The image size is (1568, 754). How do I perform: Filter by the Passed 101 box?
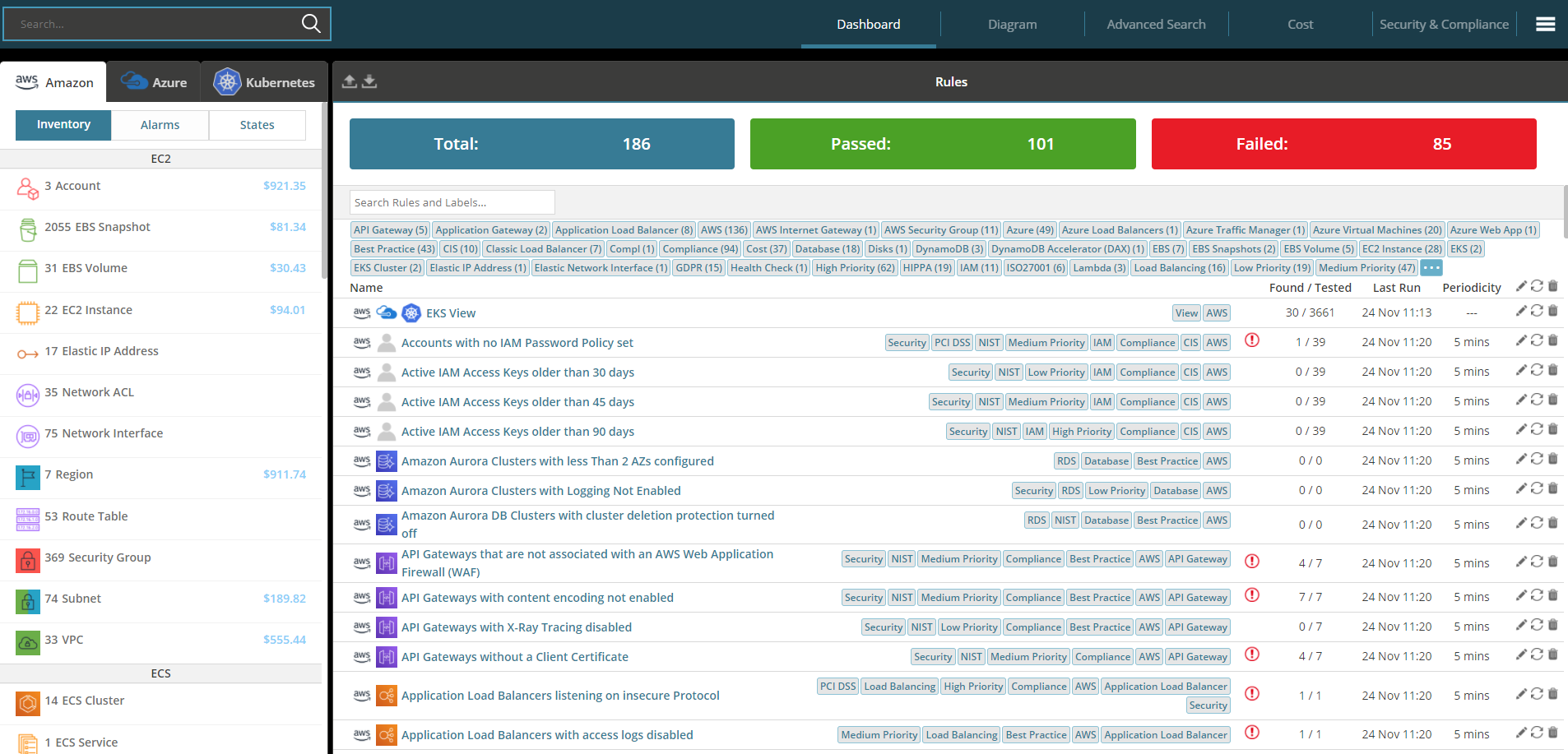pos(943,144)
